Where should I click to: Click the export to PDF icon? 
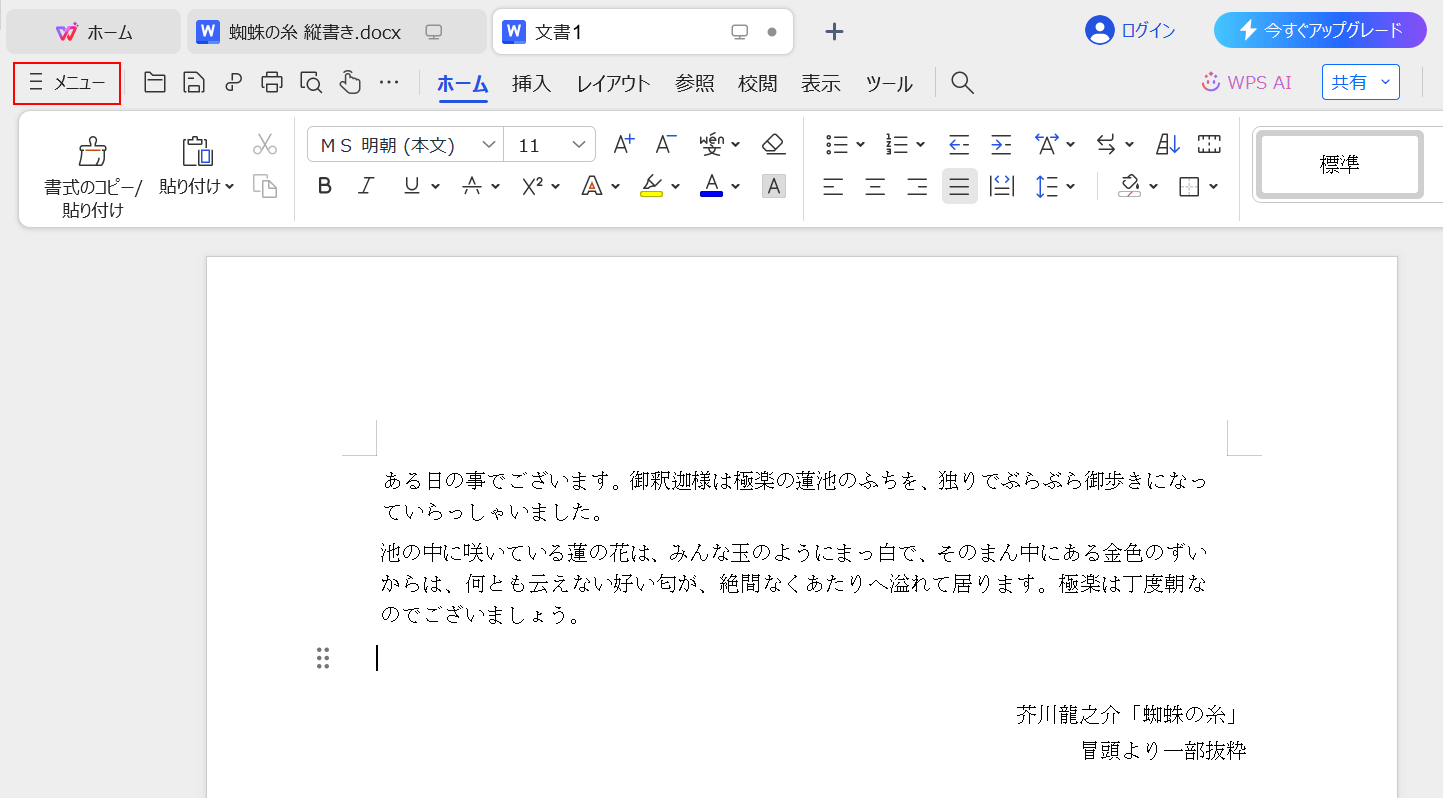(233, 83)
